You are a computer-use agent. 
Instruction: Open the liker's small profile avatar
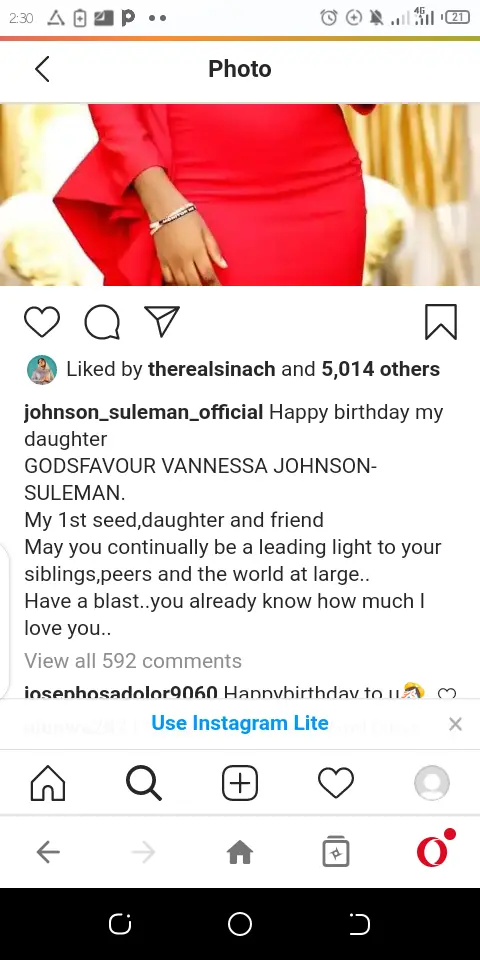(42, 370)
